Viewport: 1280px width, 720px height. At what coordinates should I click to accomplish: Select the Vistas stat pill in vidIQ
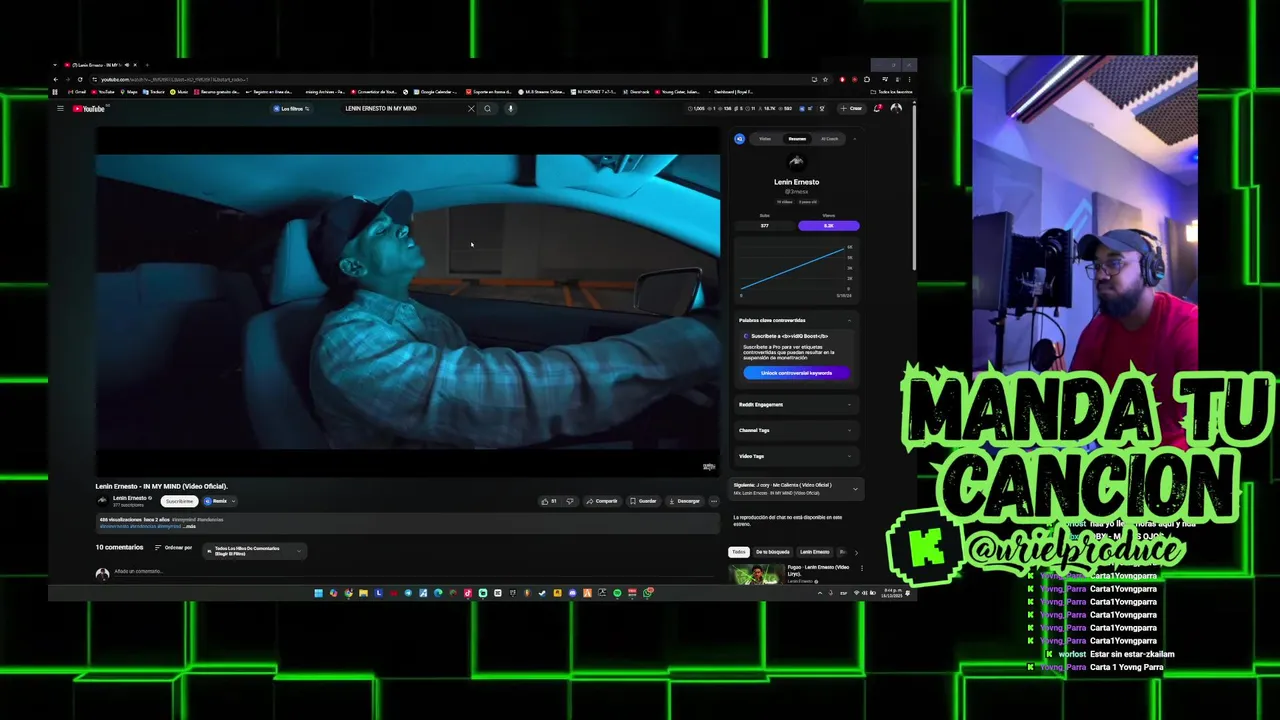pos(828,226)
